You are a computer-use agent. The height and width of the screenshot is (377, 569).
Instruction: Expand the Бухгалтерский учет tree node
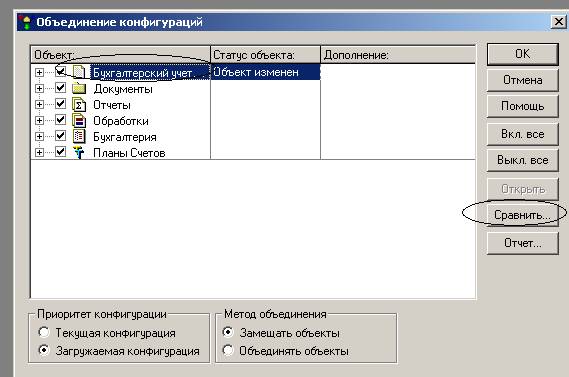click(39, 72)
